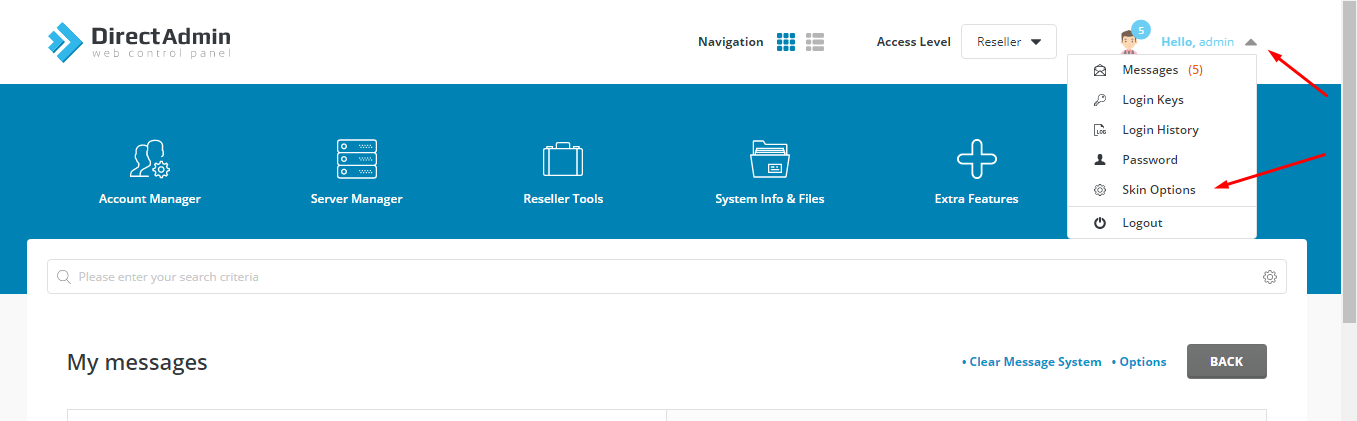Open the Access Level Reseller dropdown
Screen dimensions: 1357x421
point(1008,42)
